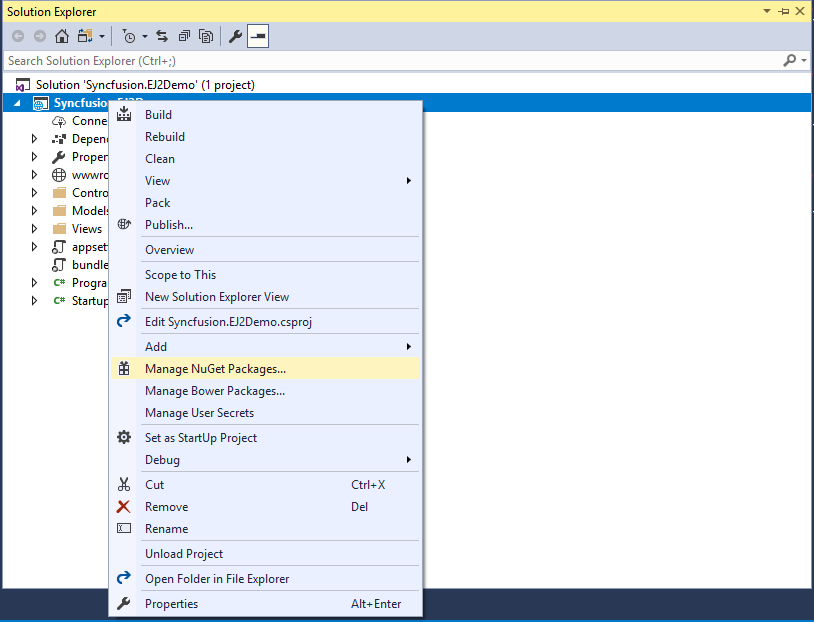Collapse the Syncfusion project node
814x622 pixels.
17,103
